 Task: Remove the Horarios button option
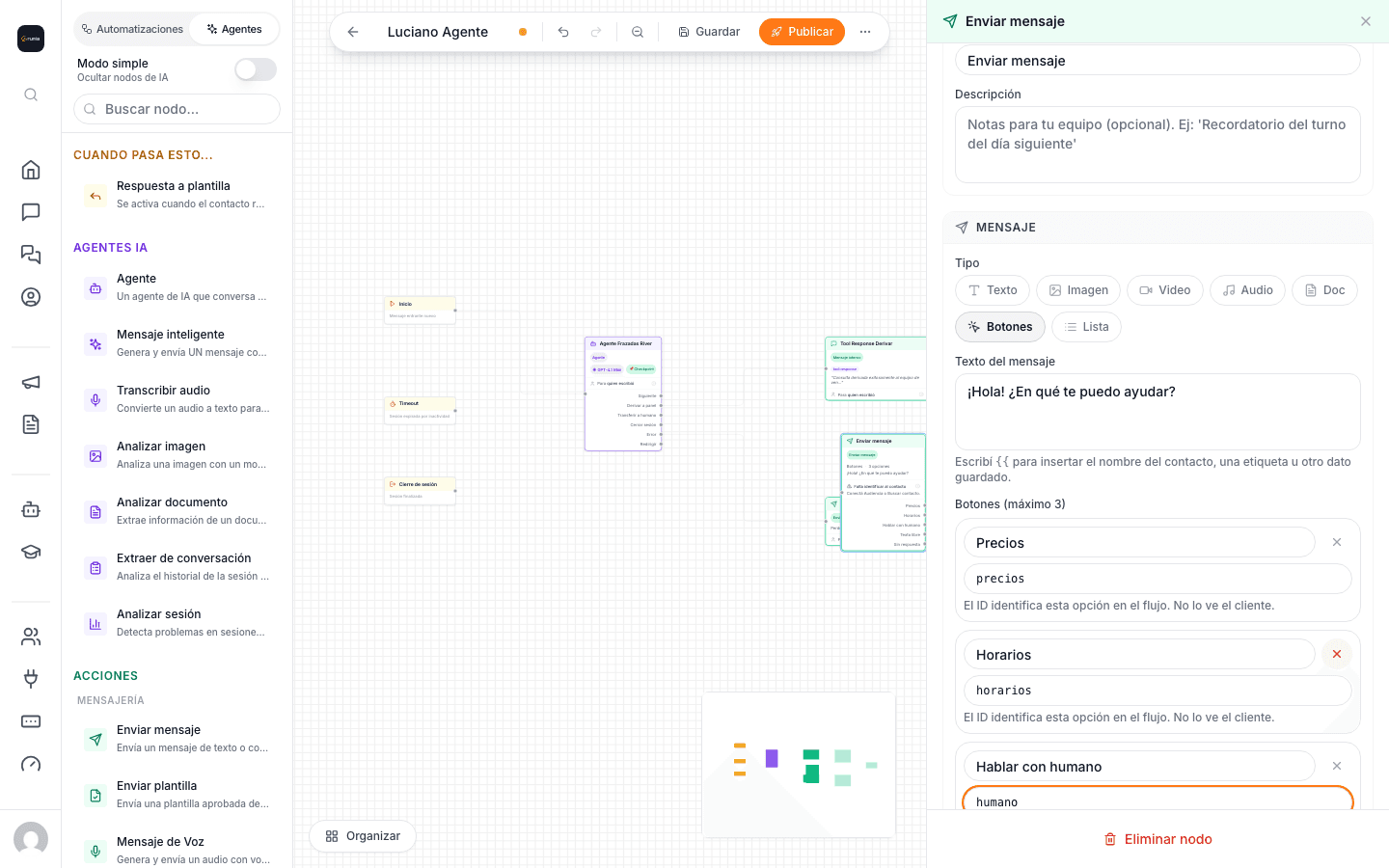[x=1337, y=654]
